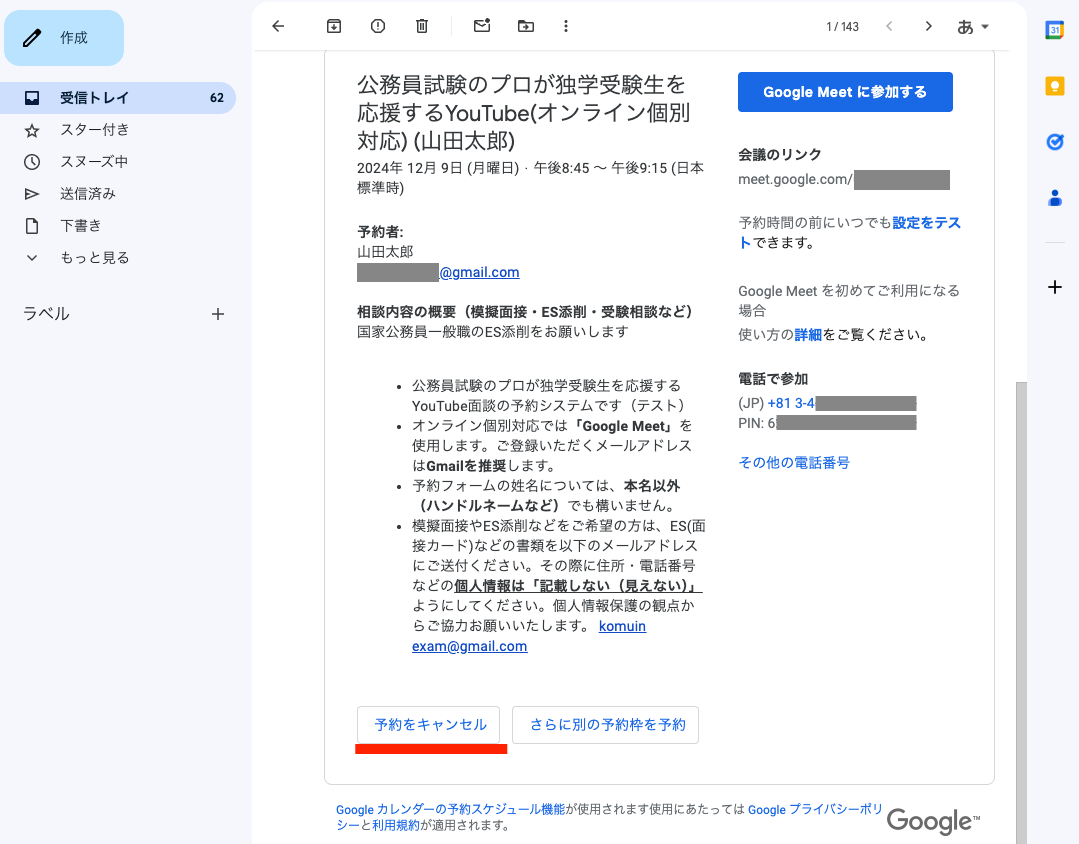Screen dimensions: 1079x844
Task: Open スター付き starred folder
Action: pyautogui.click(x=118, y=129)
